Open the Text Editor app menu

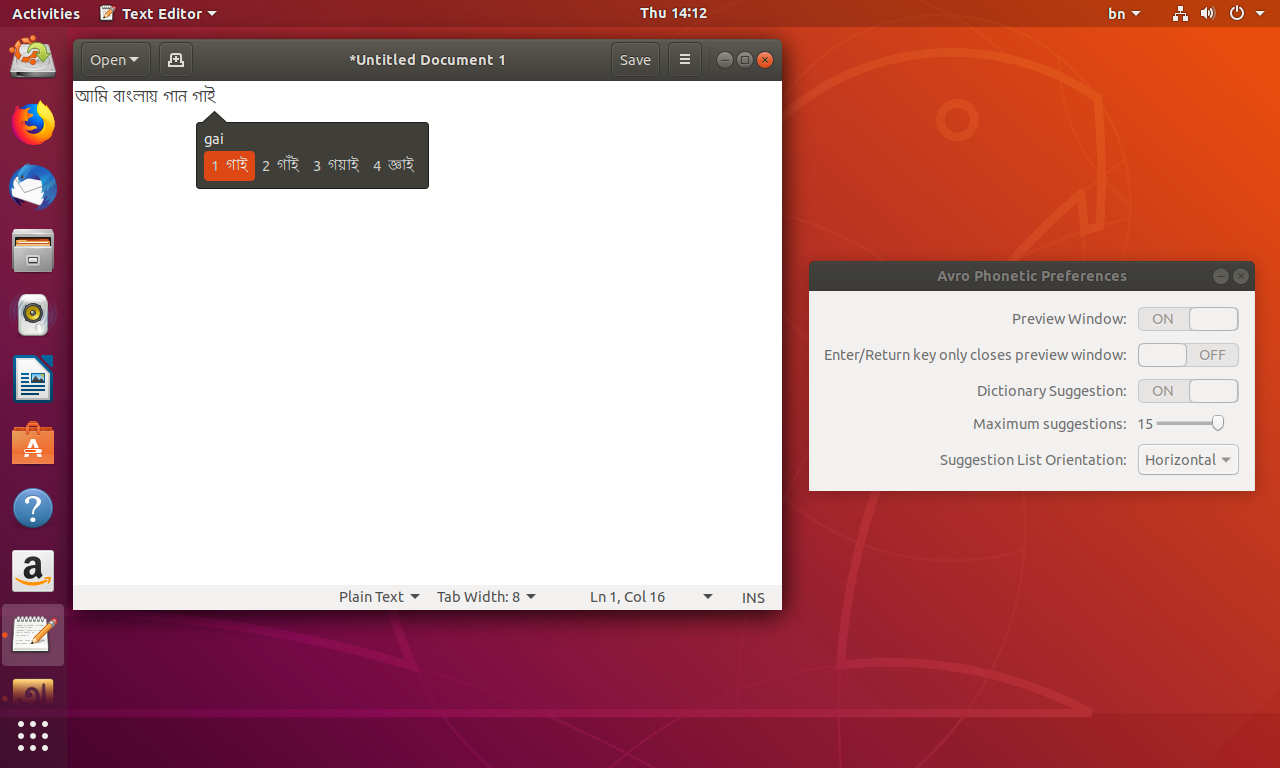(159, 13)
